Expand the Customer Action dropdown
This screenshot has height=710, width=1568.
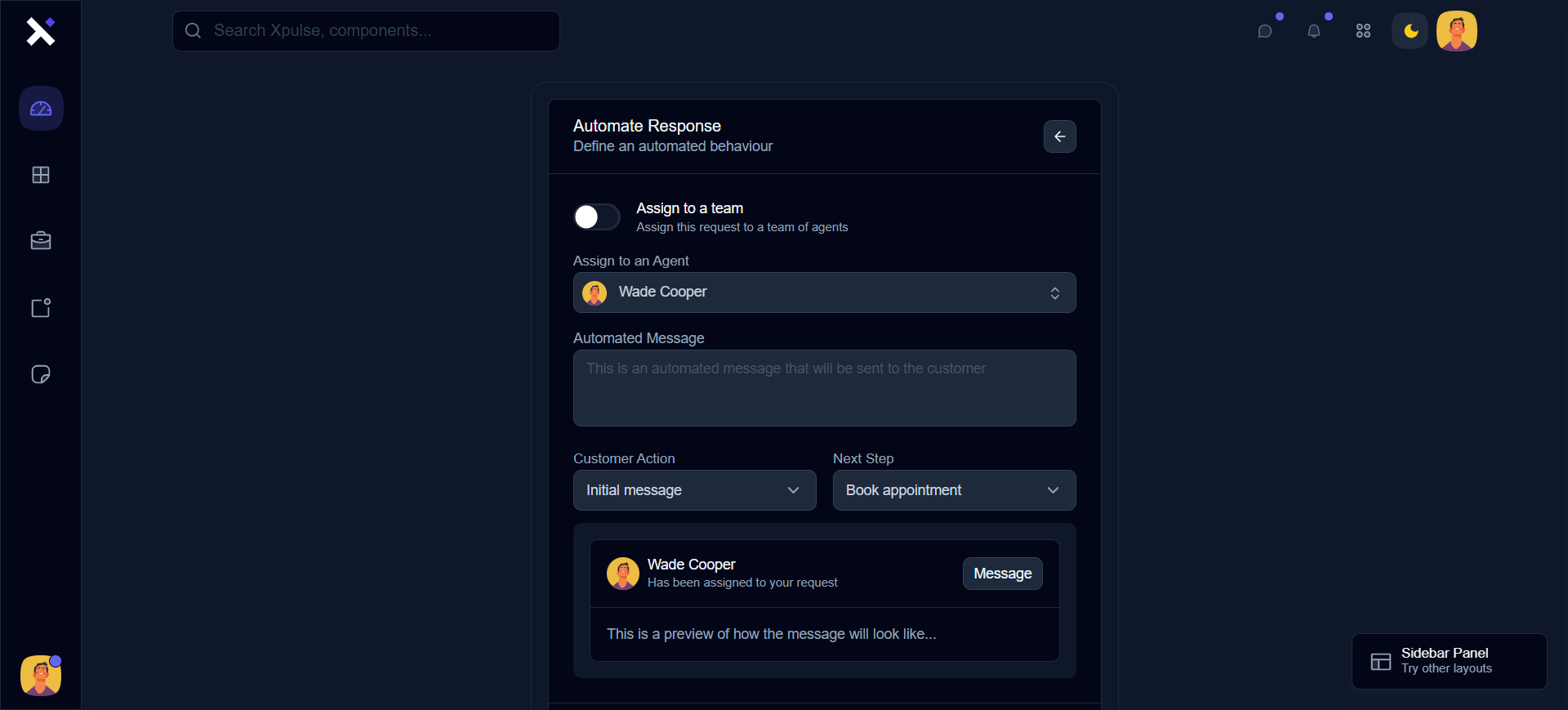694,490
